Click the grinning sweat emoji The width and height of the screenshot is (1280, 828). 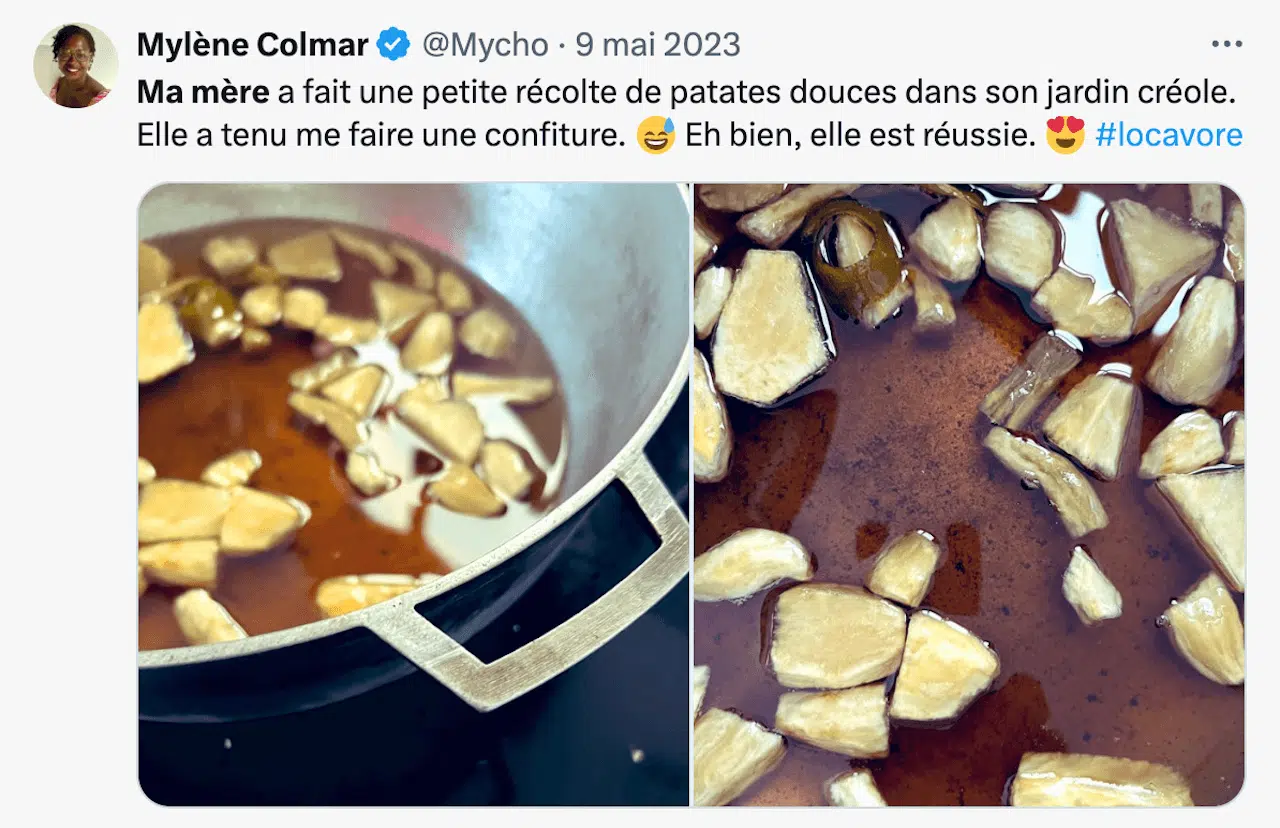coord(656,135)
